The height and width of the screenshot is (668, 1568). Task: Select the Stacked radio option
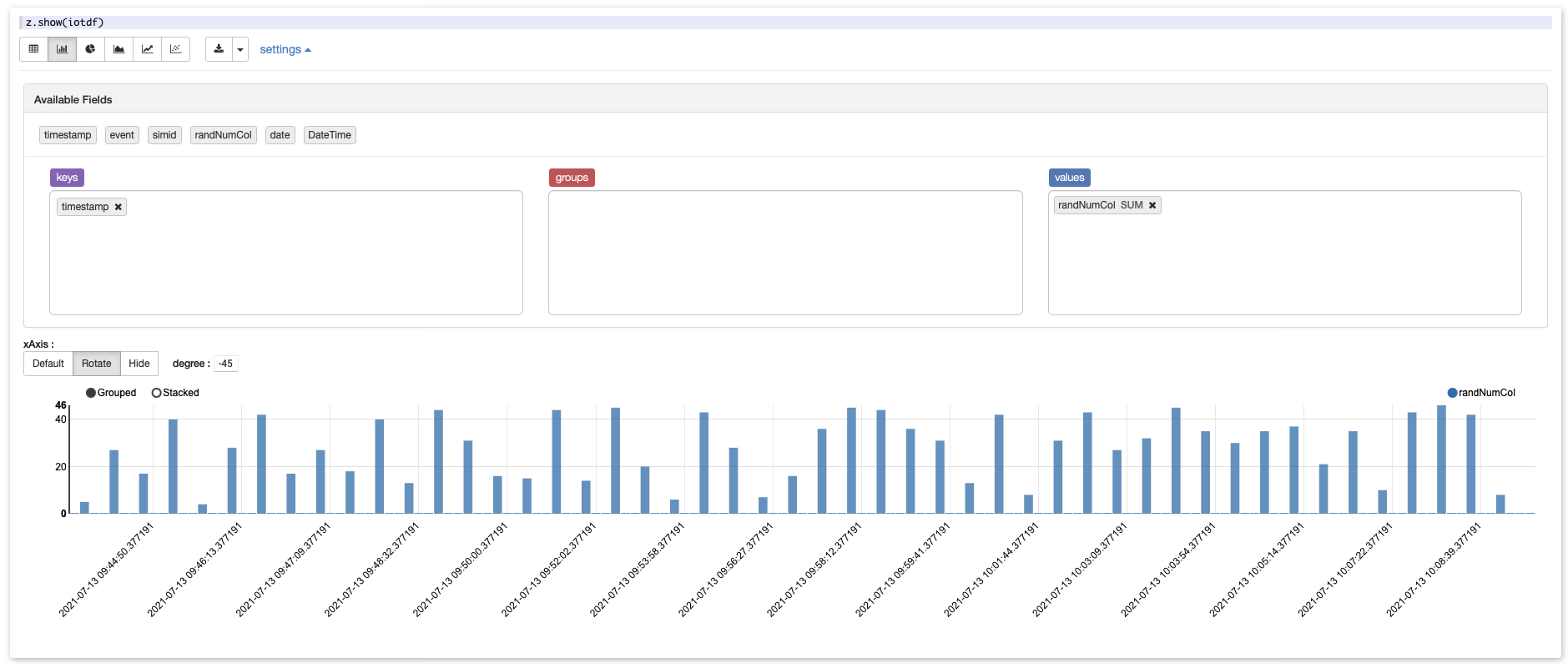pos(156,393)
